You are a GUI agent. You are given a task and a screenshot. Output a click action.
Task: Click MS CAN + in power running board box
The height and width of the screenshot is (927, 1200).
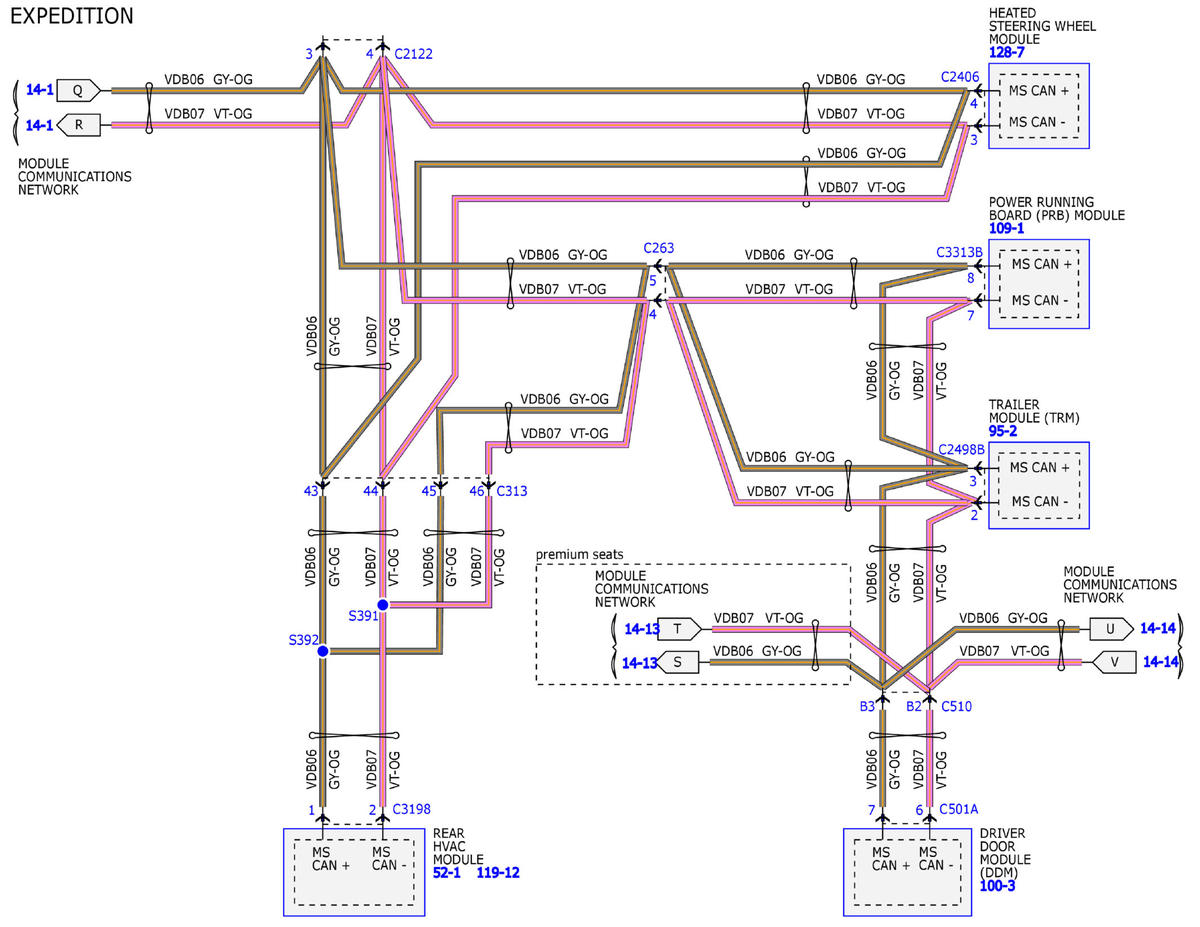1041,265
